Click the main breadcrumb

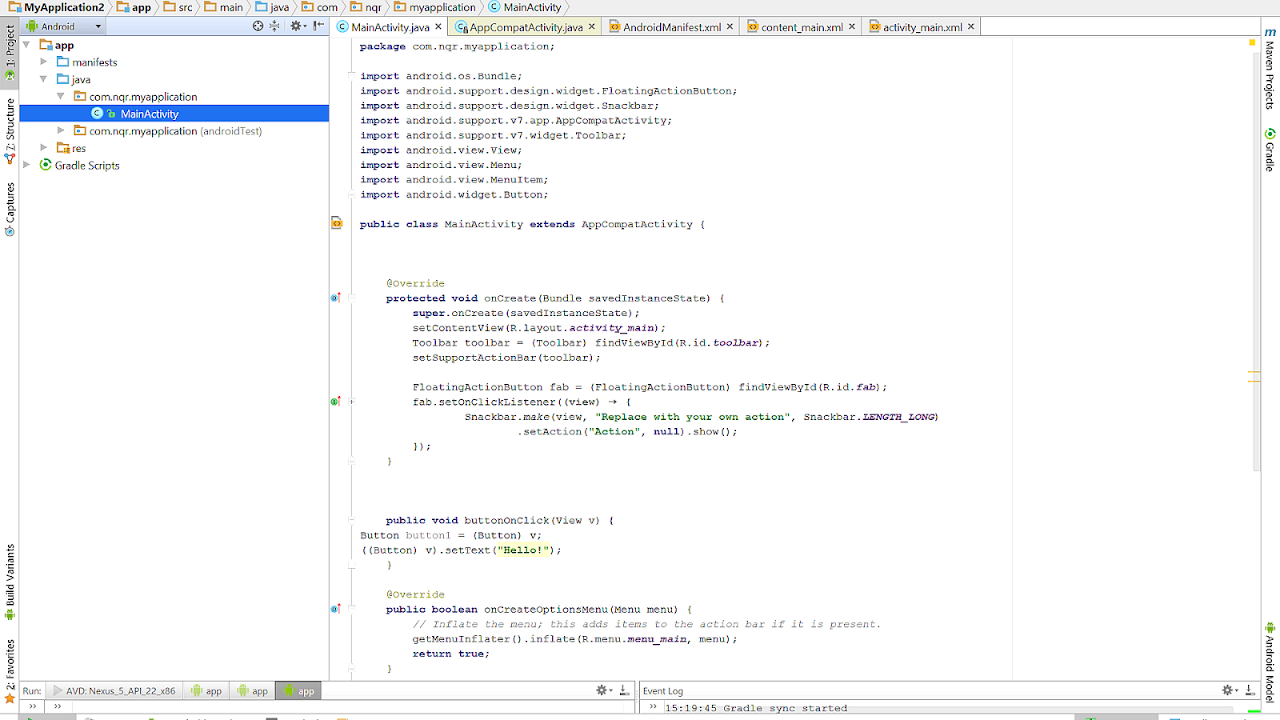tap(224, 7)
